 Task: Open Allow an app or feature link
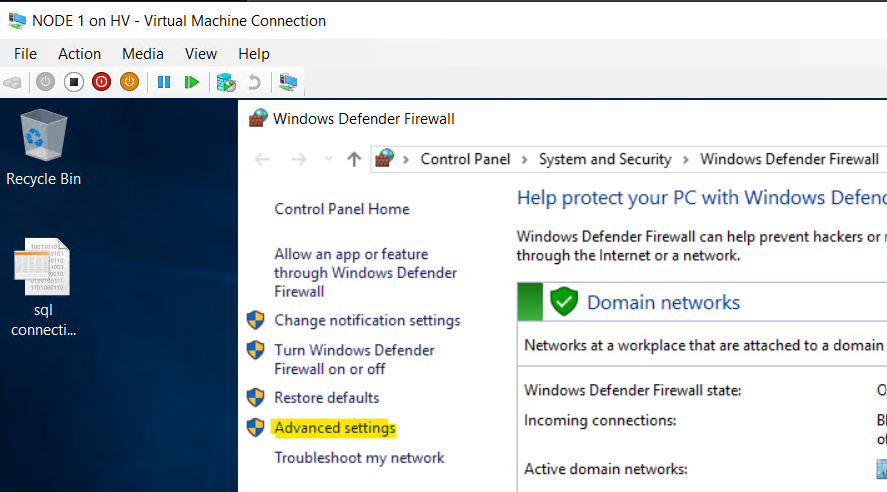pos(365,273)
